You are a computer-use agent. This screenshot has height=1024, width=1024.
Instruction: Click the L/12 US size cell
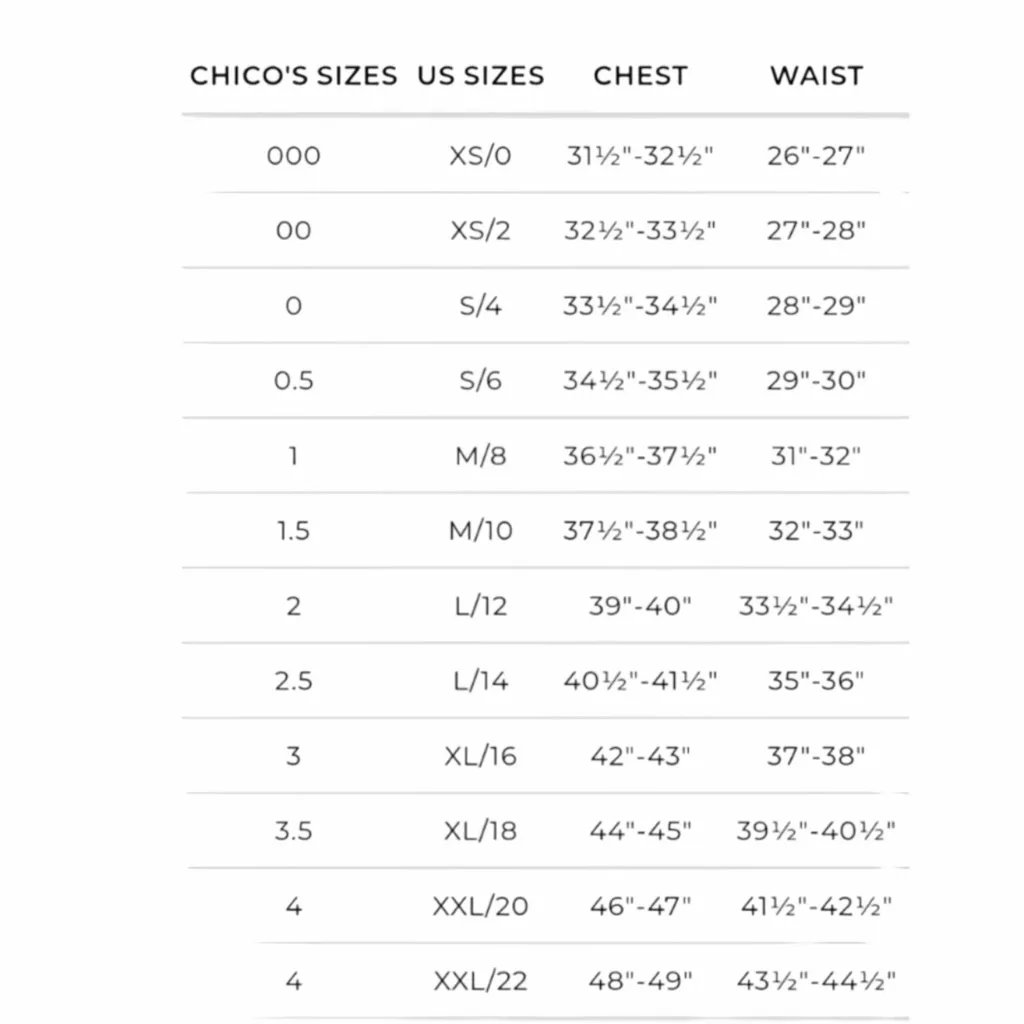click(480, 606)
